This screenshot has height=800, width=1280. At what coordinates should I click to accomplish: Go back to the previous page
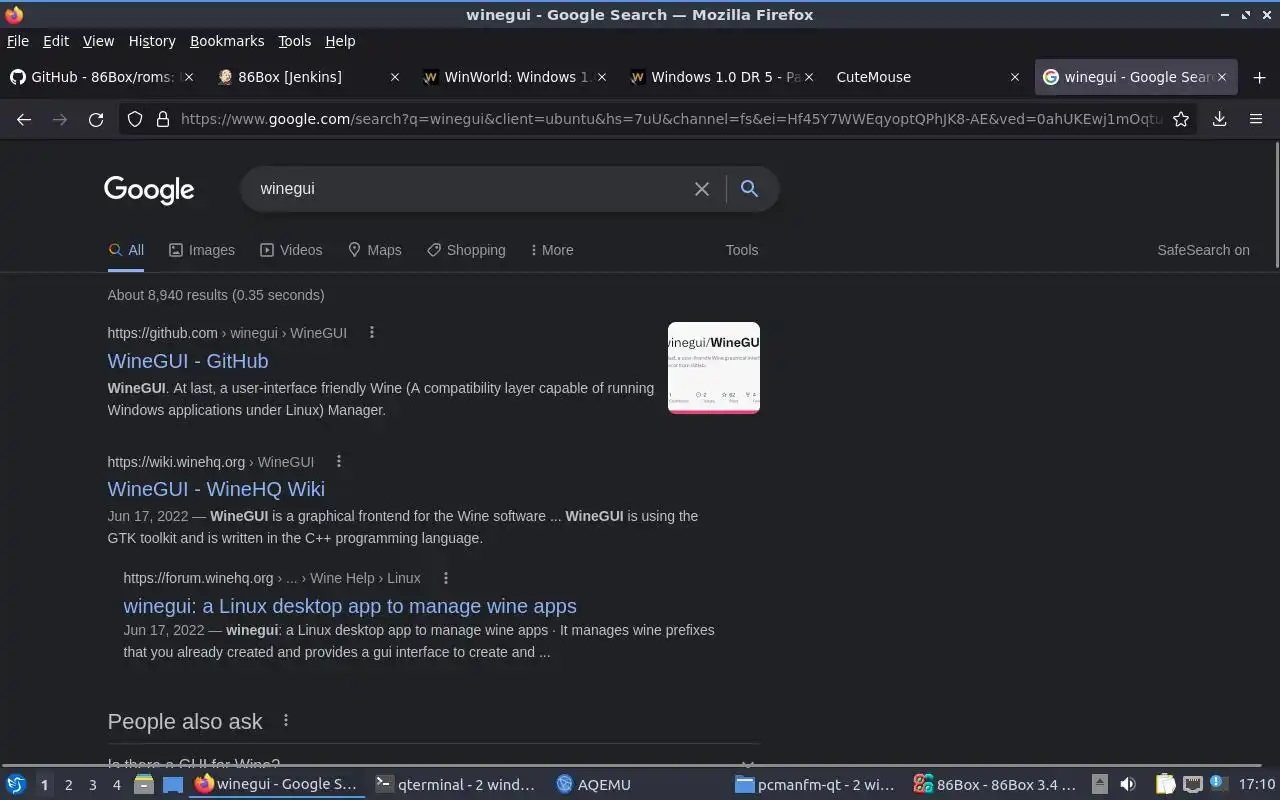[x=24, y=119]
